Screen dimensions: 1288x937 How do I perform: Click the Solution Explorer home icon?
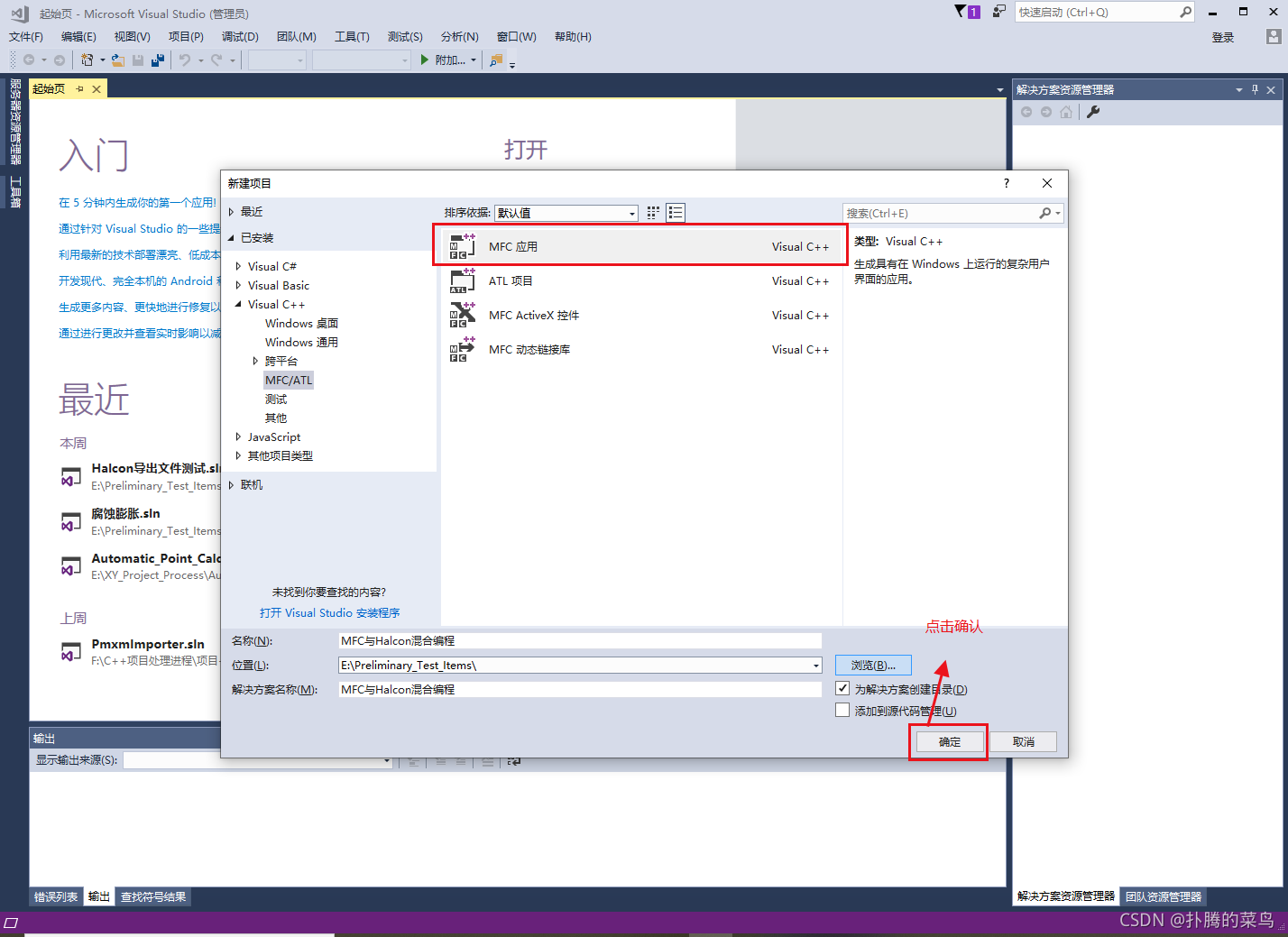point(1066,112)
